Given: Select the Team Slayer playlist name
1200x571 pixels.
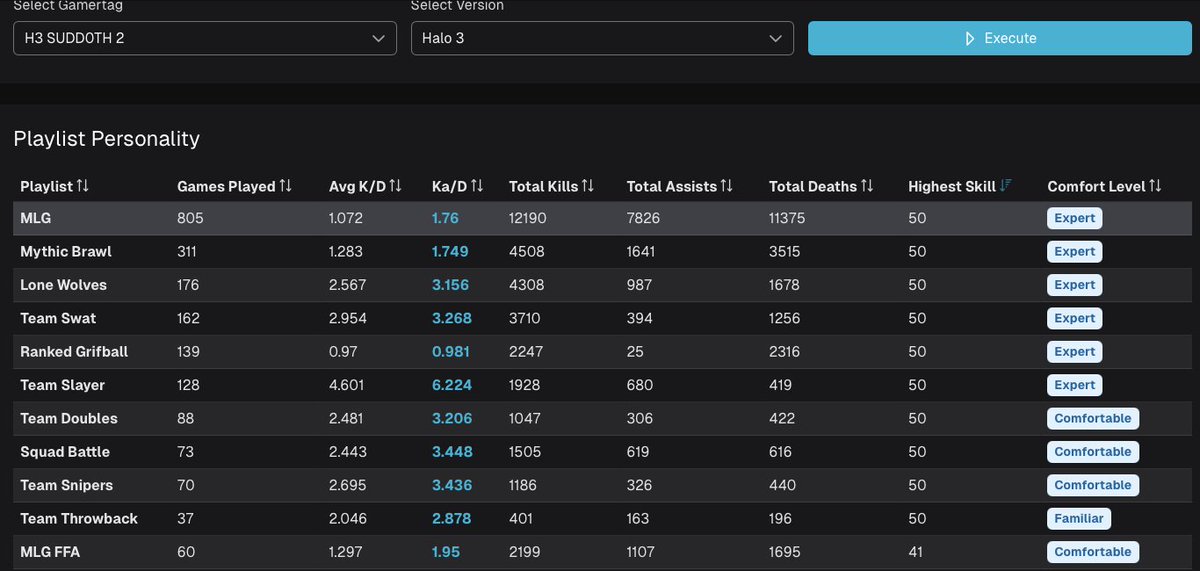Looking at the screenshot, I should 62,385.
